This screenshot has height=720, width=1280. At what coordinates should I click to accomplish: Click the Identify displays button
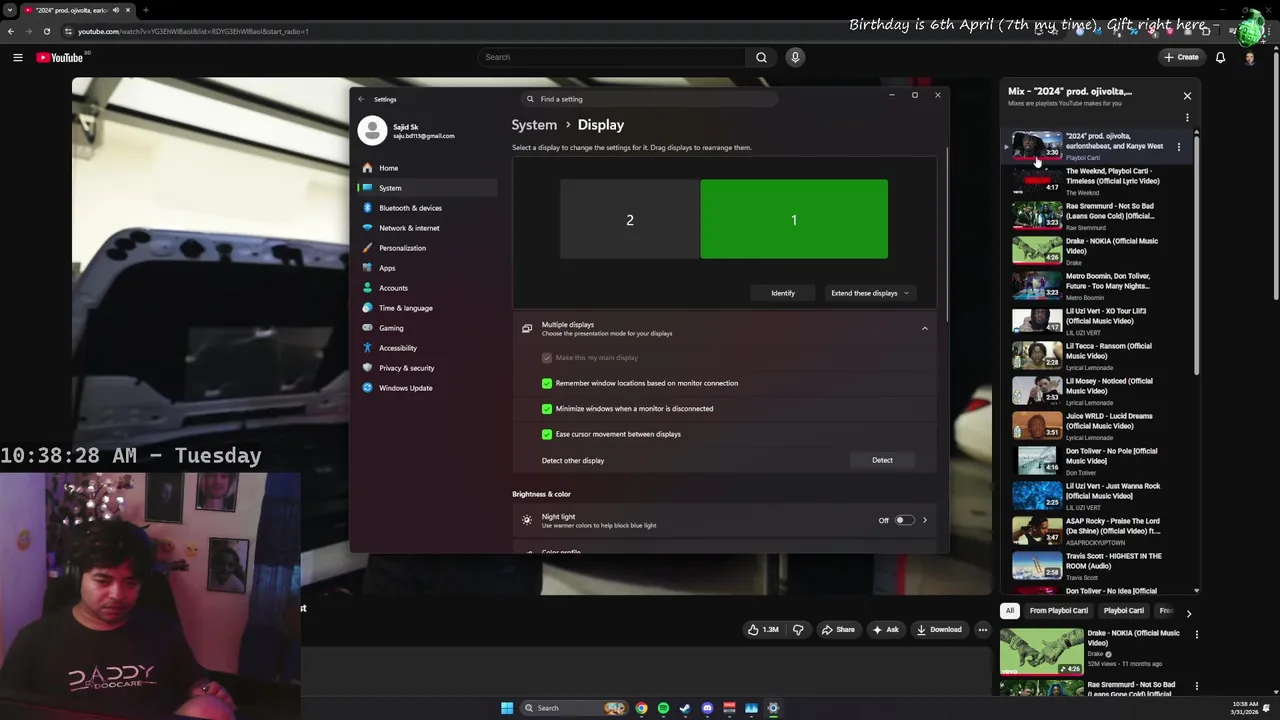(x=783, y=293)
